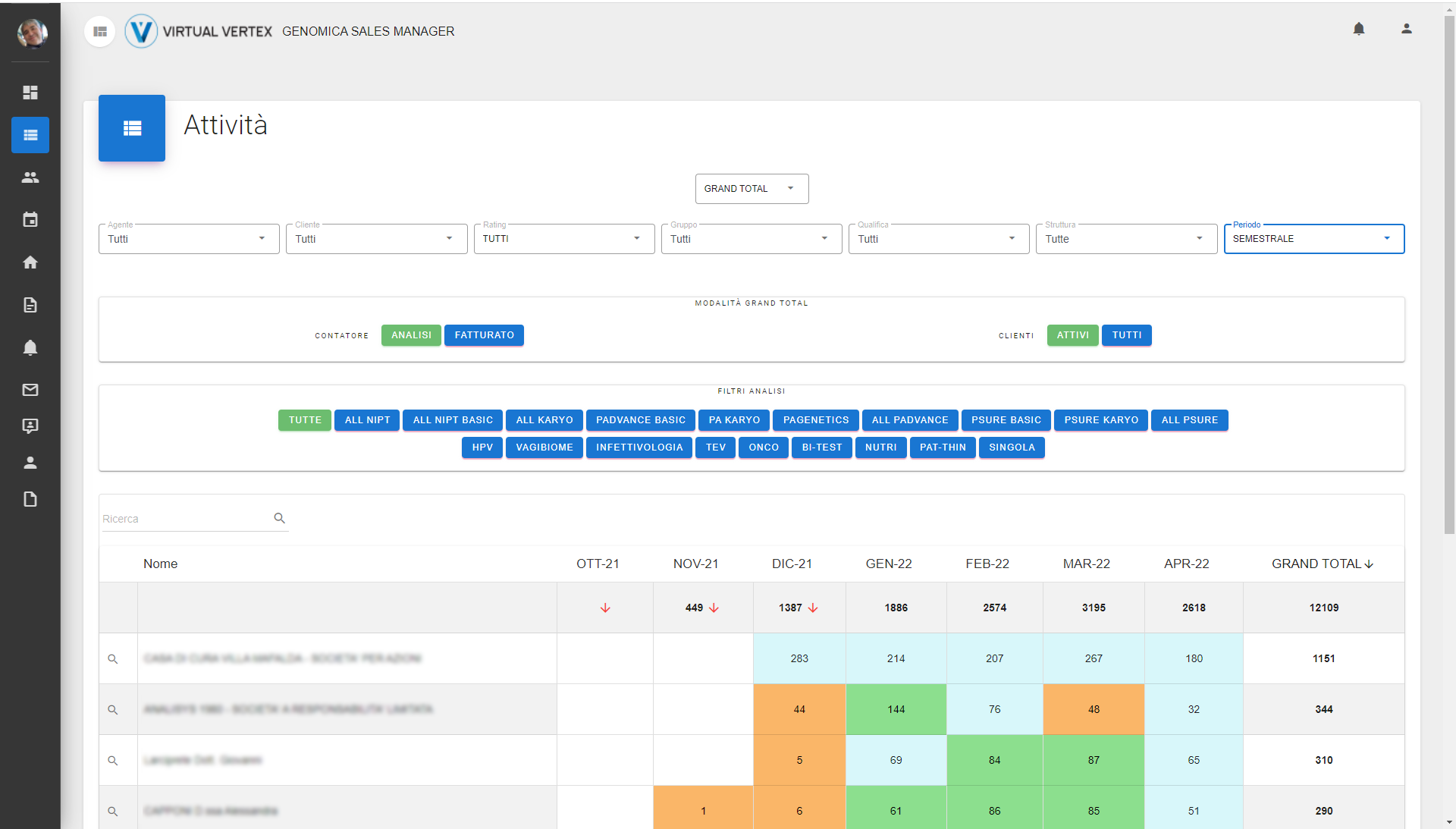Click the PSURE BASIC filter button
The width and height of the screenshot is (1456, 829).
[1006, 420]
